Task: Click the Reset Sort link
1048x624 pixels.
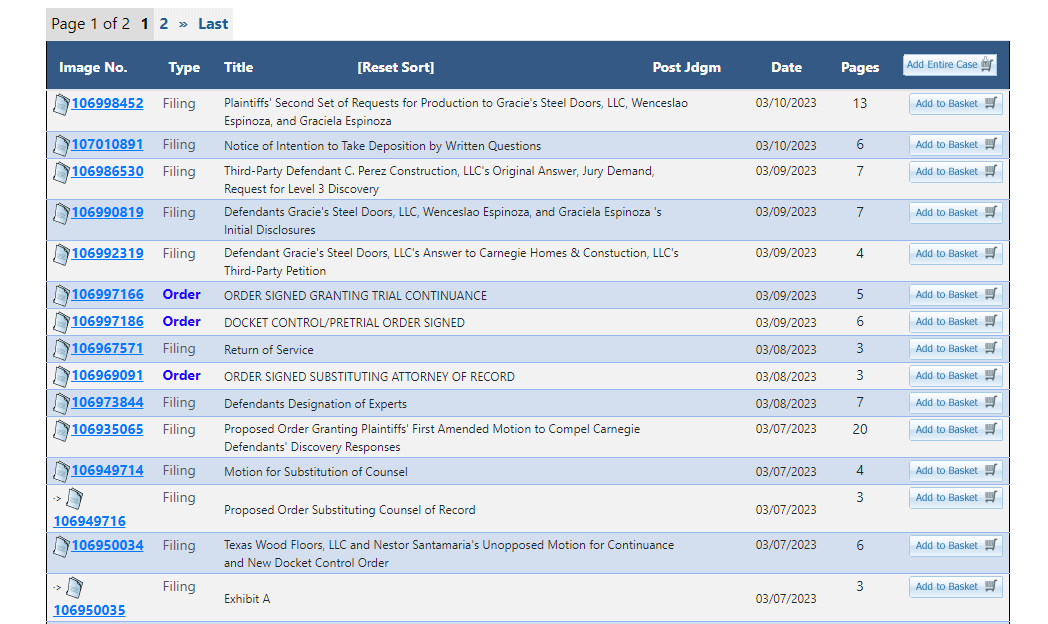Action: point(396,67)
